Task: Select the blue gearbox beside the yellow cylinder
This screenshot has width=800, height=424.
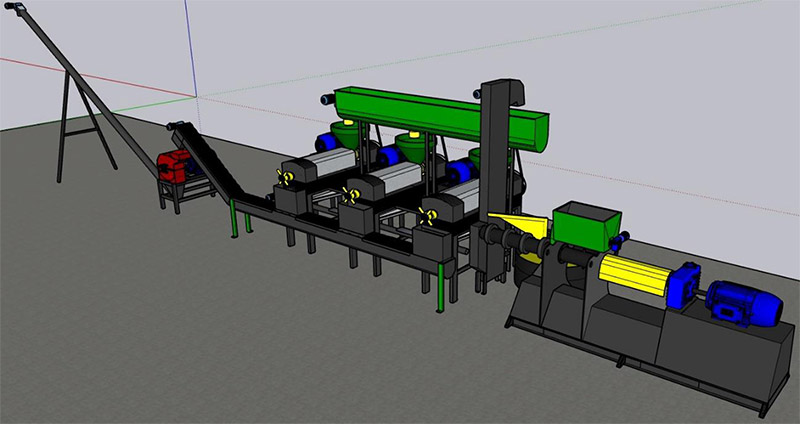Action: (686, 283)
